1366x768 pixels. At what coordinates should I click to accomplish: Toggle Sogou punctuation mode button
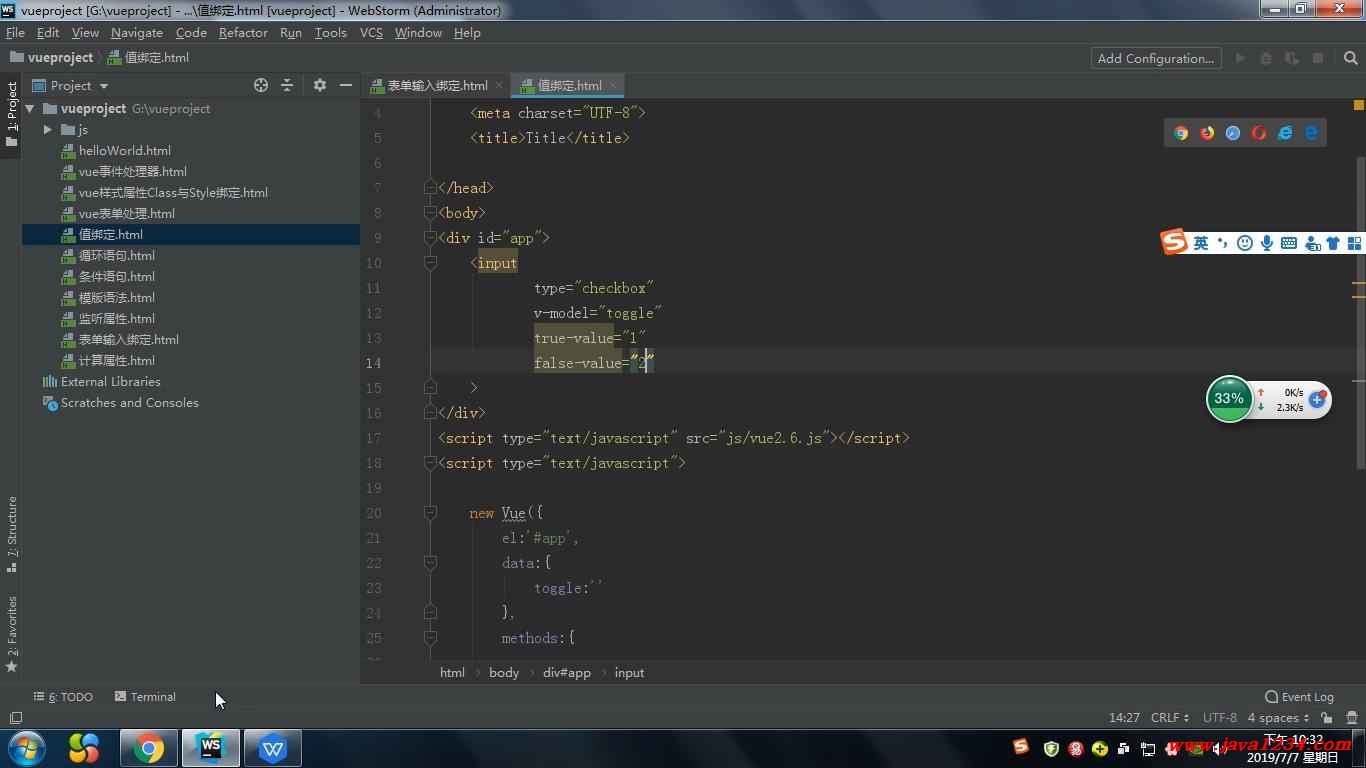[1223, 243]
